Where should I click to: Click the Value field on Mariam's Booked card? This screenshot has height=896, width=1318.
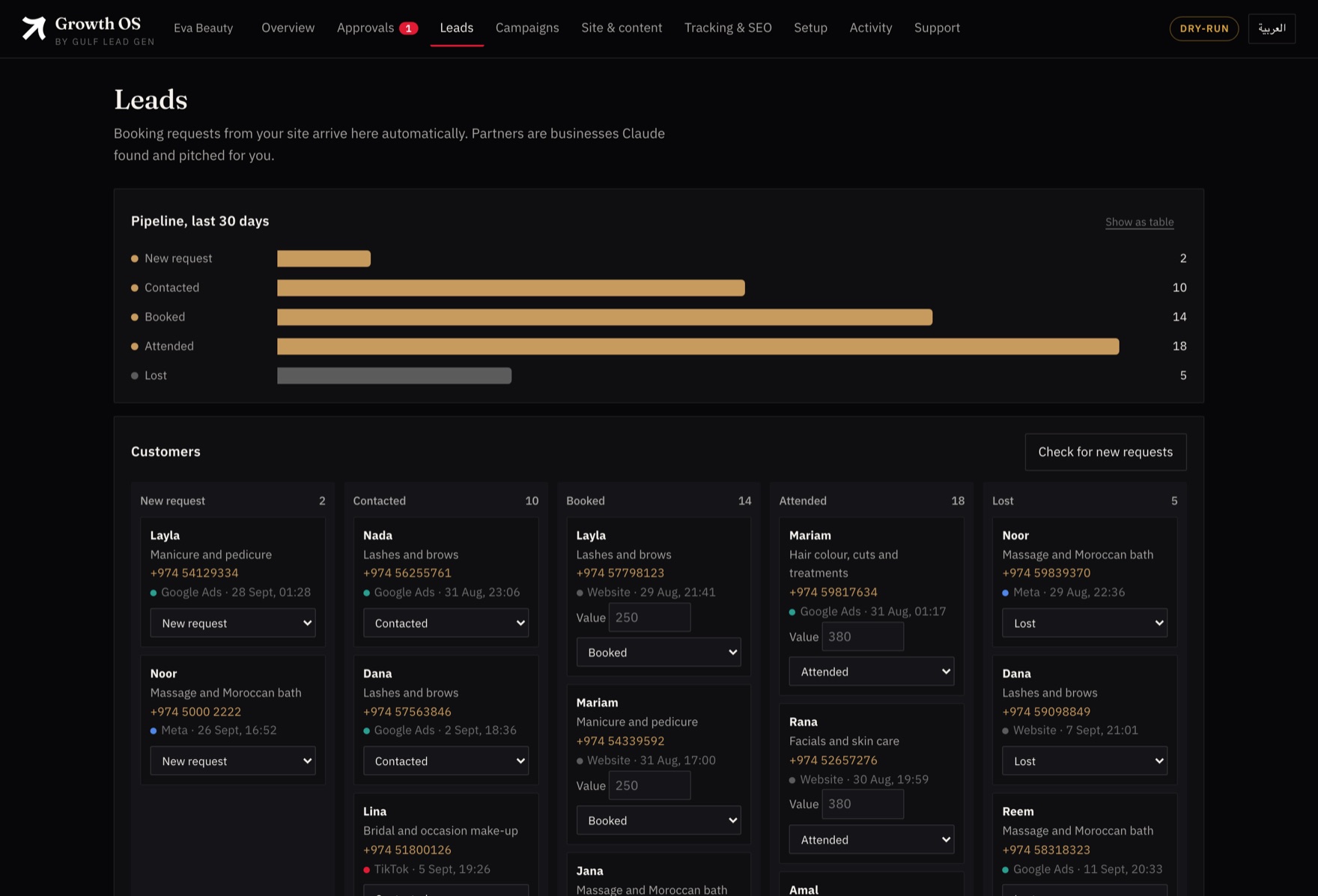point(650,786)
